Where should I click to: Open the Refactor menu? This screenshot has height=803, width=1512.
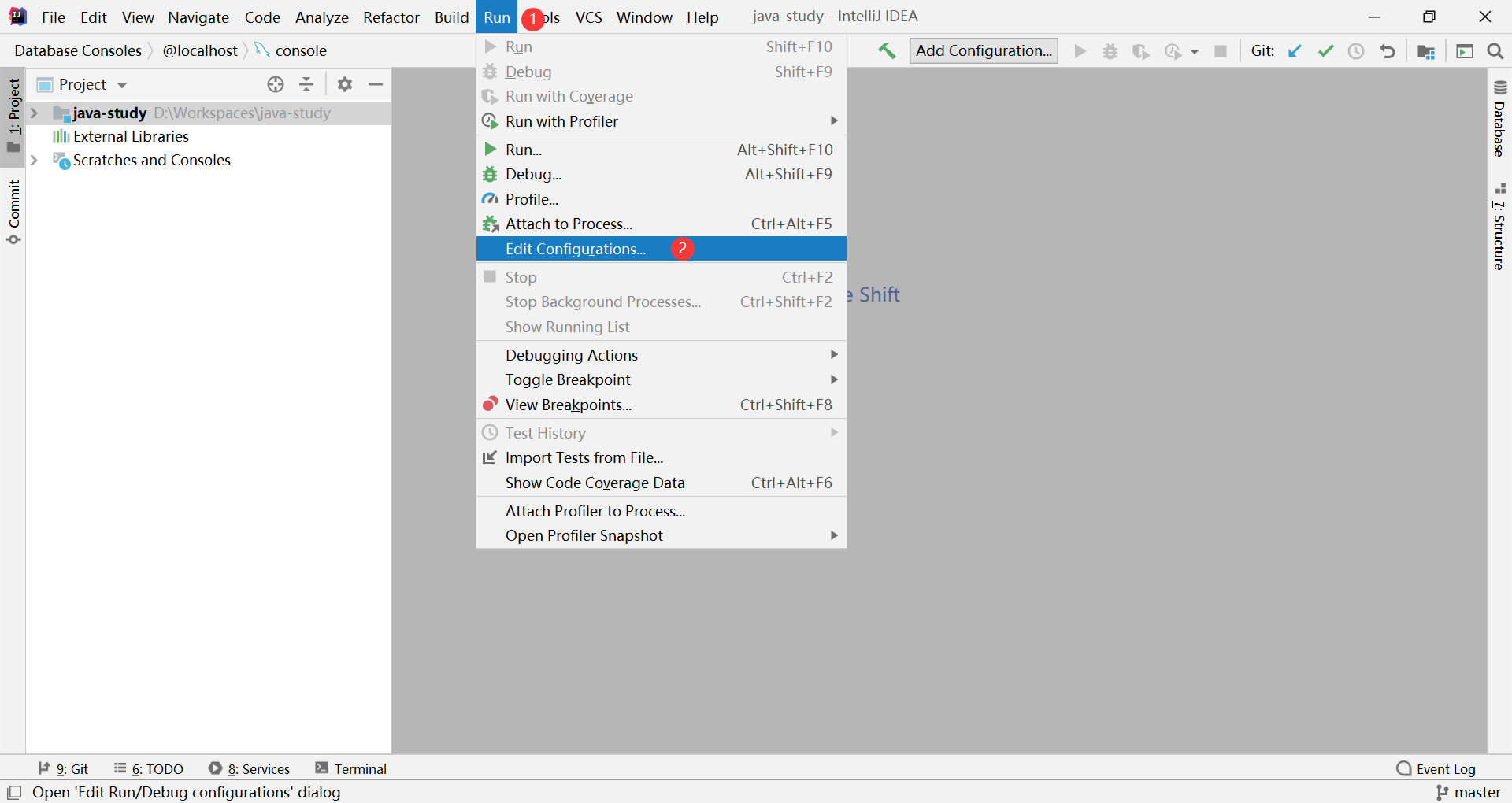coord(391,17)
